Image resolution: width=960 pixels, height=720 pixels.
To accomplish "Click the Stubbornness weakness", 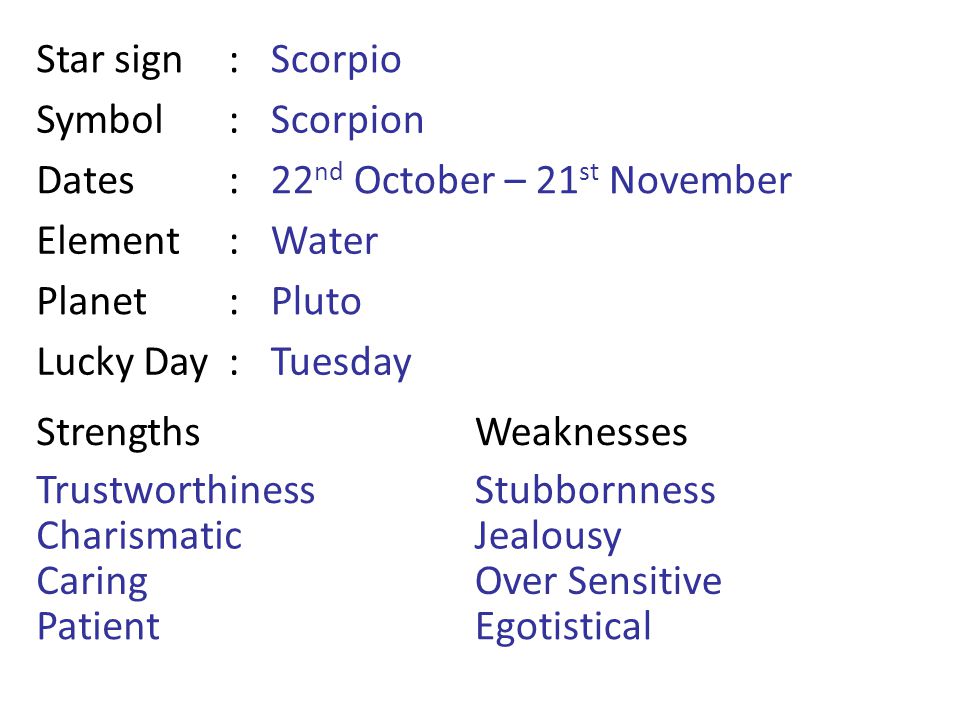I will pos(595,490).
